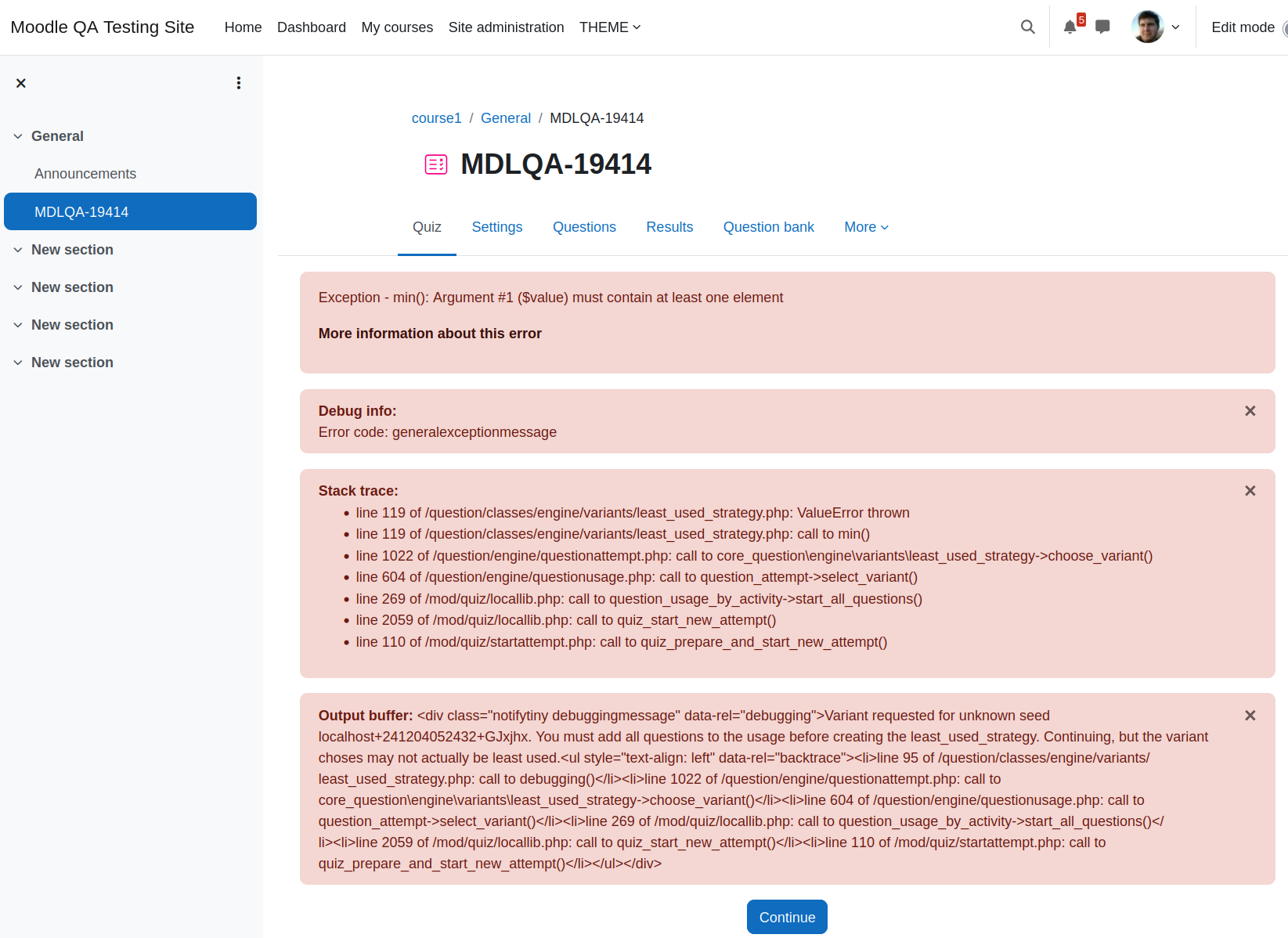Follow the course1 breadcrumb link
The height and width of the screenshot is (938, 1288).
pos(436,118)
